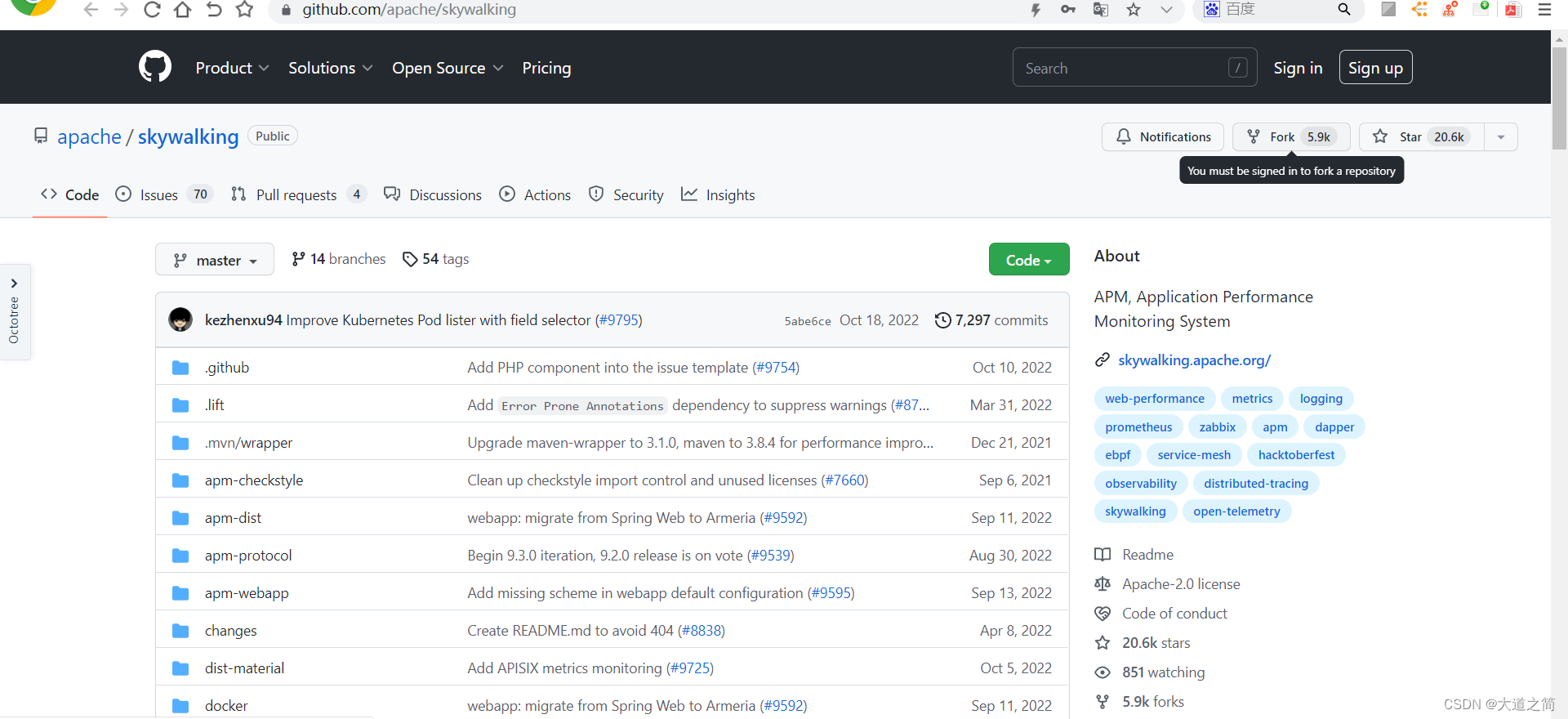Switch to the Actions tab
This screenshot has width=1568, height=719.
point(535,194)
